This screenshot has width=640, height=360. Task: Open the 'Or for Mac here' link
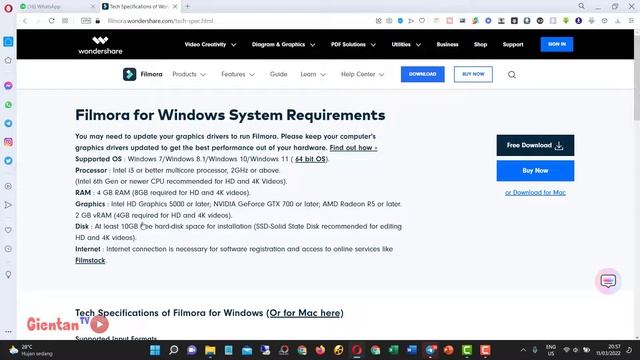point(305,313)
